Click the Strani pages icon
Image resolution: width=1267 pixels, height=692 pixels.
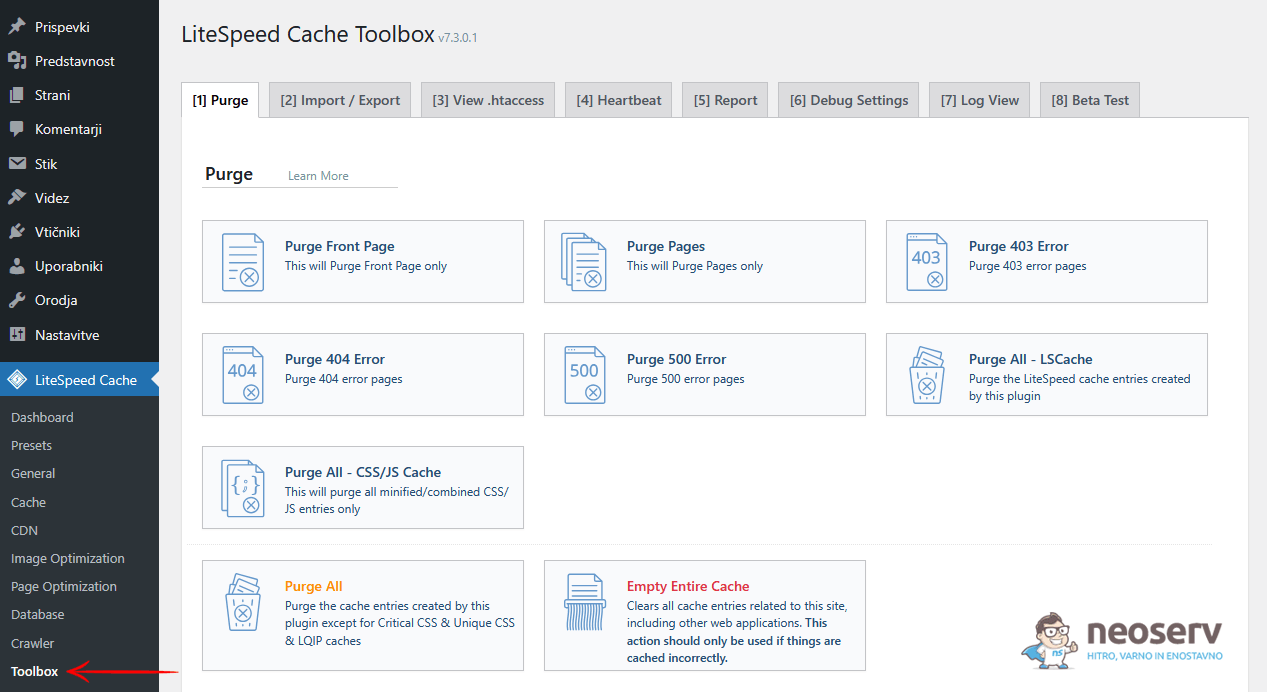point(17,95)
